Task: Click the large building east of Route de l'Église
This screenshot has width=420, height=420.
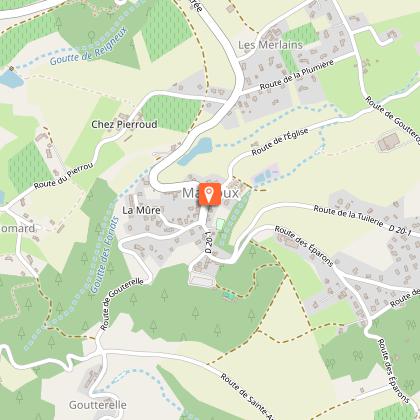Action: click(389, 142)
